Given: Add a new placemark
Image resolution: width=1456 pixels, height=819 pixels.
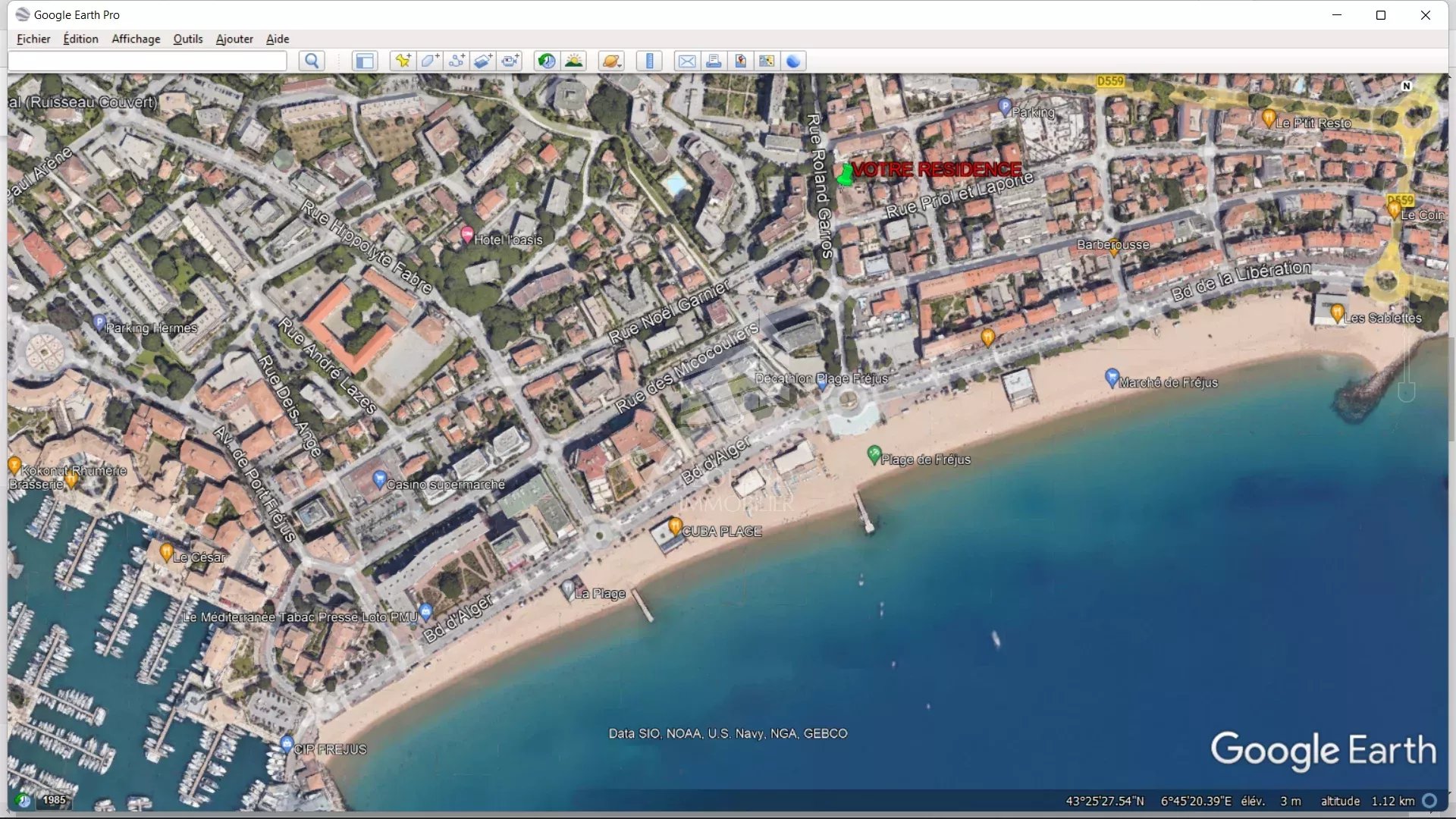Looking at the screenshot, I should tap(403, 61).
